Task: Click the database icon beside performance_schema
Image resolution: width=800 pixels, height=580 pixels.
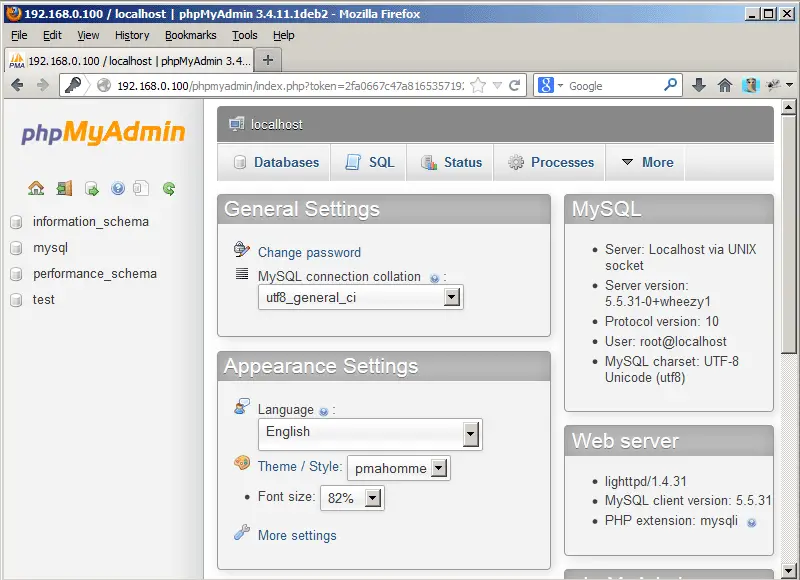Action: coord(16,274)
